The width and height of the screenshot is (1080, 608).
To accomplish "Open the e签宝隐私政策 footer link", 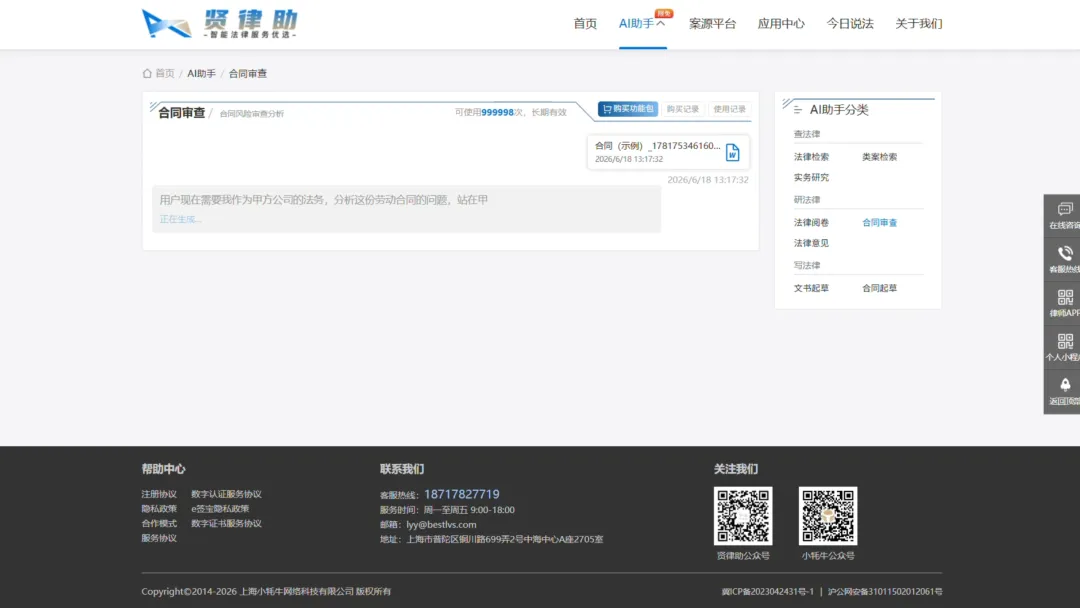I will [x=220, y=509].
